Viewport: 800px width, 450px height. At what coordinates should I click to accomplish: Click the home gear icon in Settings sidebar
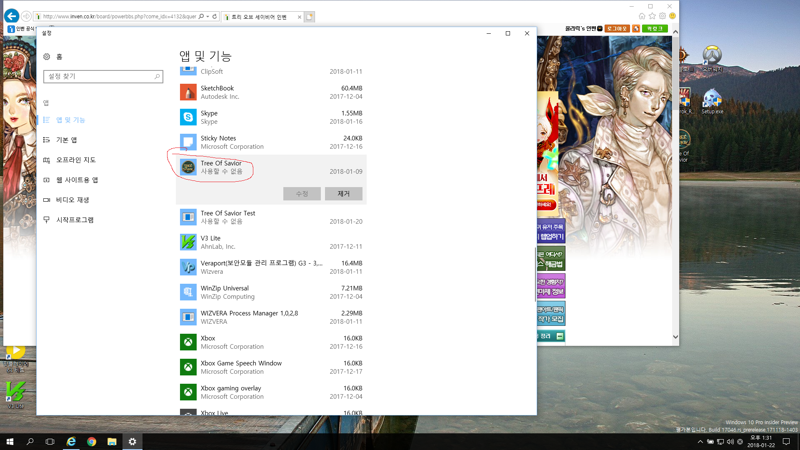pyautogui.click(x=47, y=57)
